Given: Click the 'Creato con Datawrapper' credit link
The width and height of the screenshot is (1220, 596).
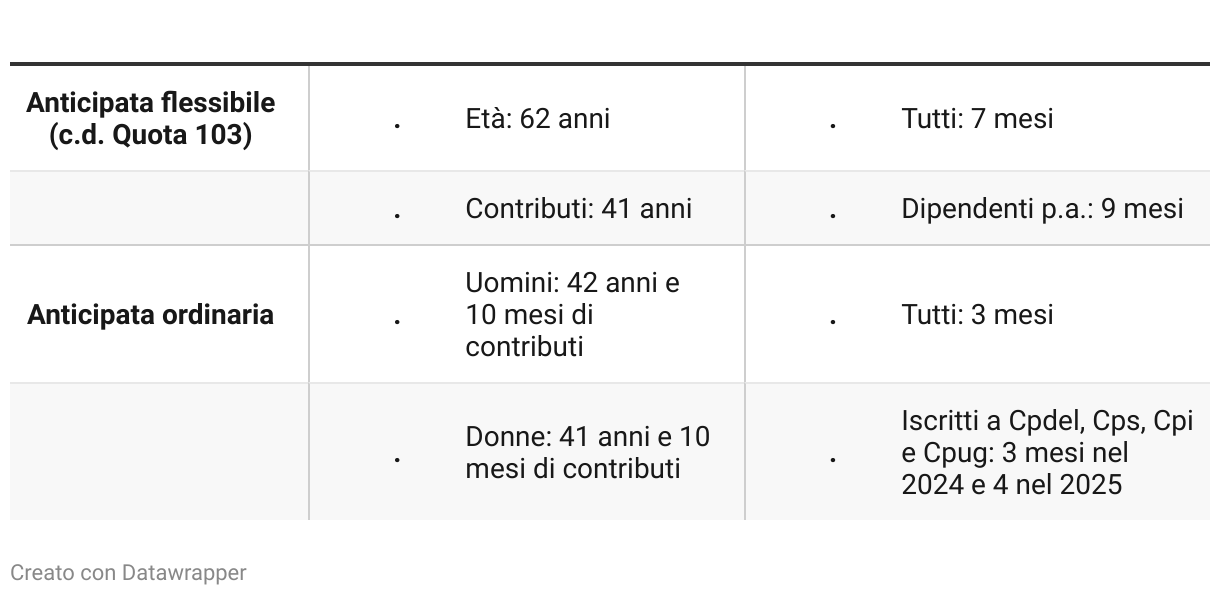Looking at the screenshot, I should 128,573.
